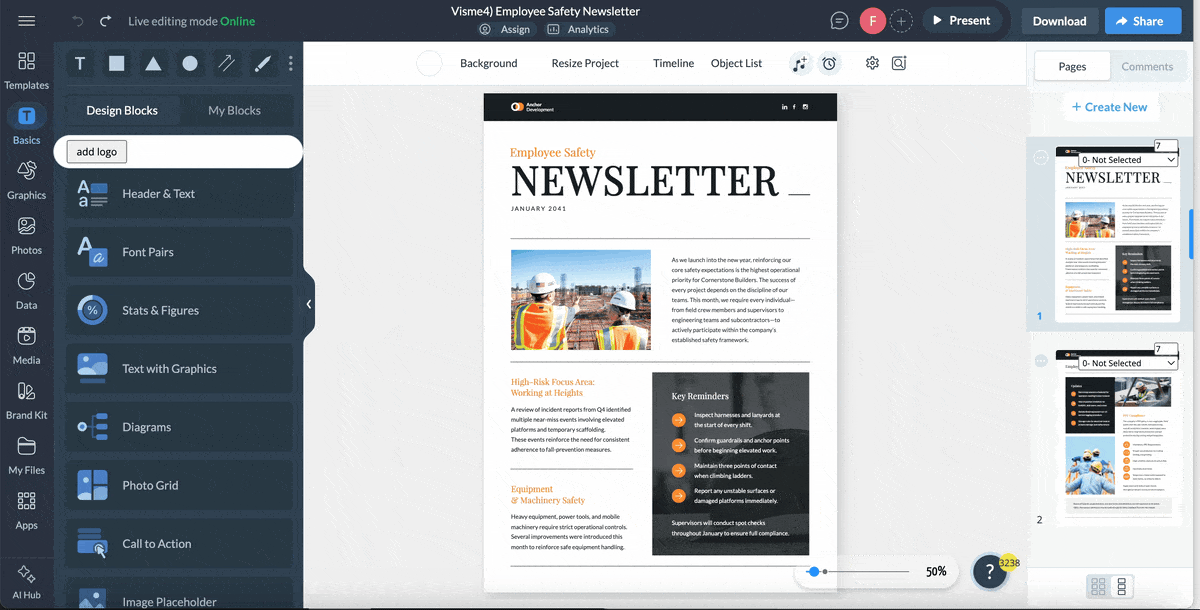Adjust the zoom slider at 50%
The width and height of the screenshot is (1200, 610).
click(814, 571)
